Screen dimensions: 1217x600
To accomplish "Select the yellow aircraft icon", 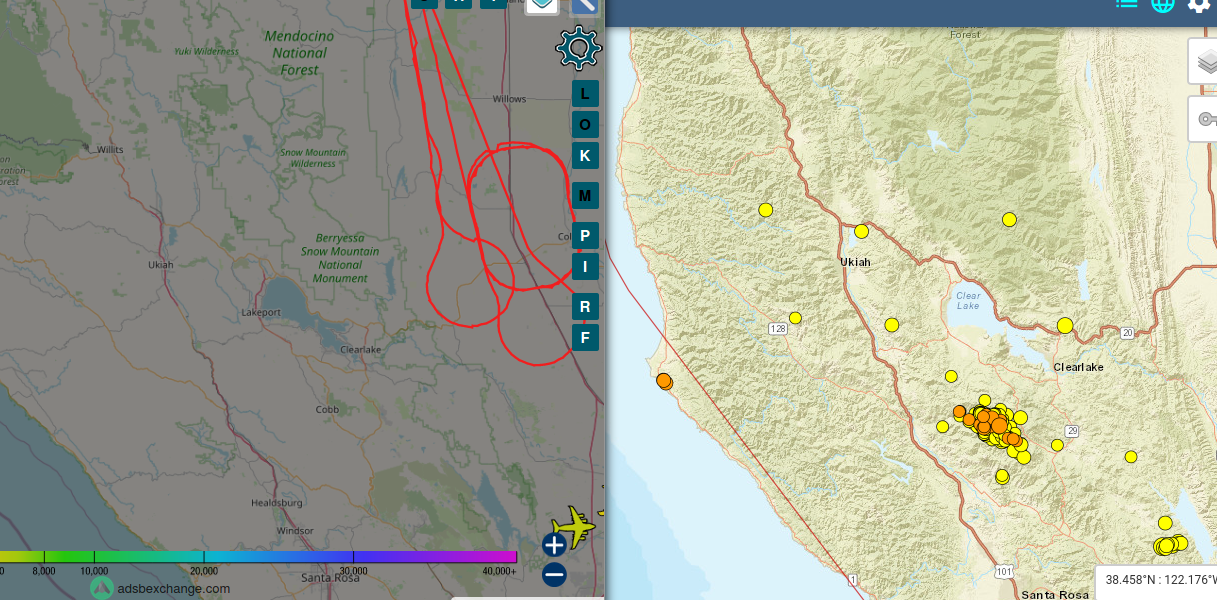I will tap(574, 525).
